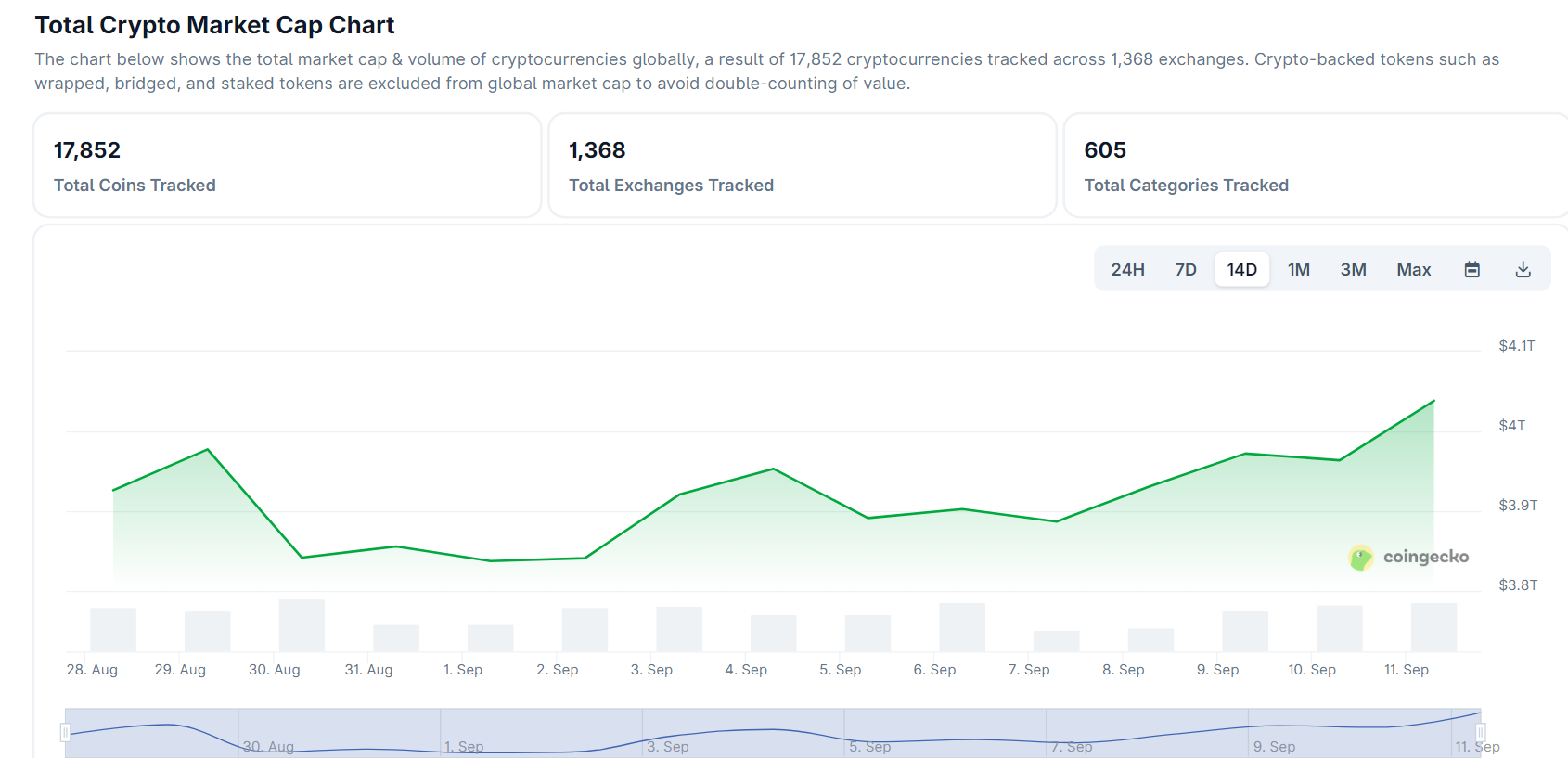1568x758 pixels.
Task: Select the 14D time range
Action: coord(1241,270)
